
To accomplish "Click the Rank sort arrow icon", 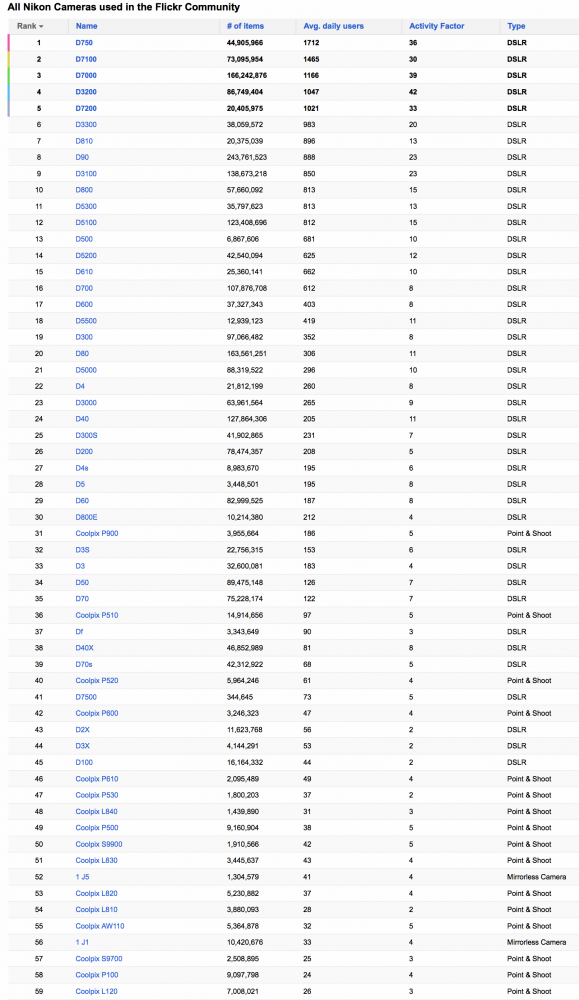I will tap(41, 27).
